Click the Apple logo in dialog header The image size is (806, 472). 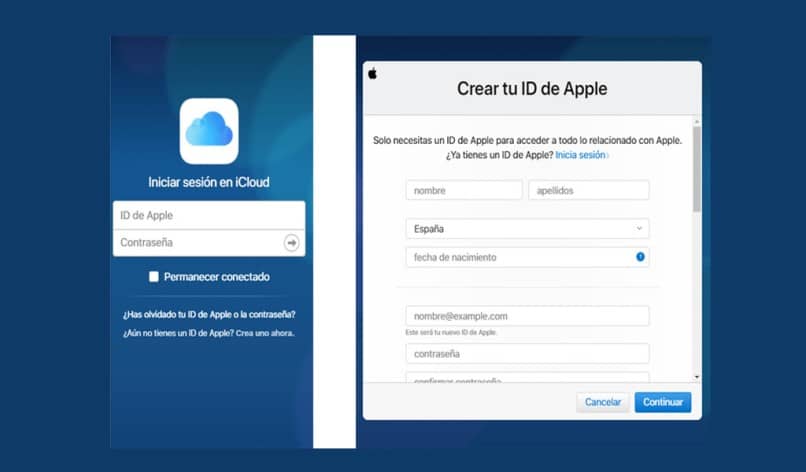click(373, 74)
